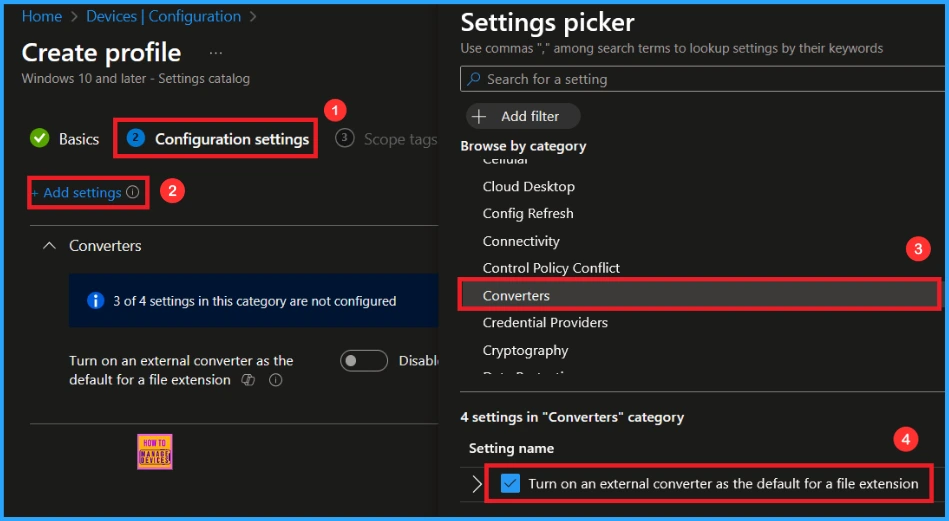Expand the external converter setting row chevron

pyautogui.click(x=477, y=483)
